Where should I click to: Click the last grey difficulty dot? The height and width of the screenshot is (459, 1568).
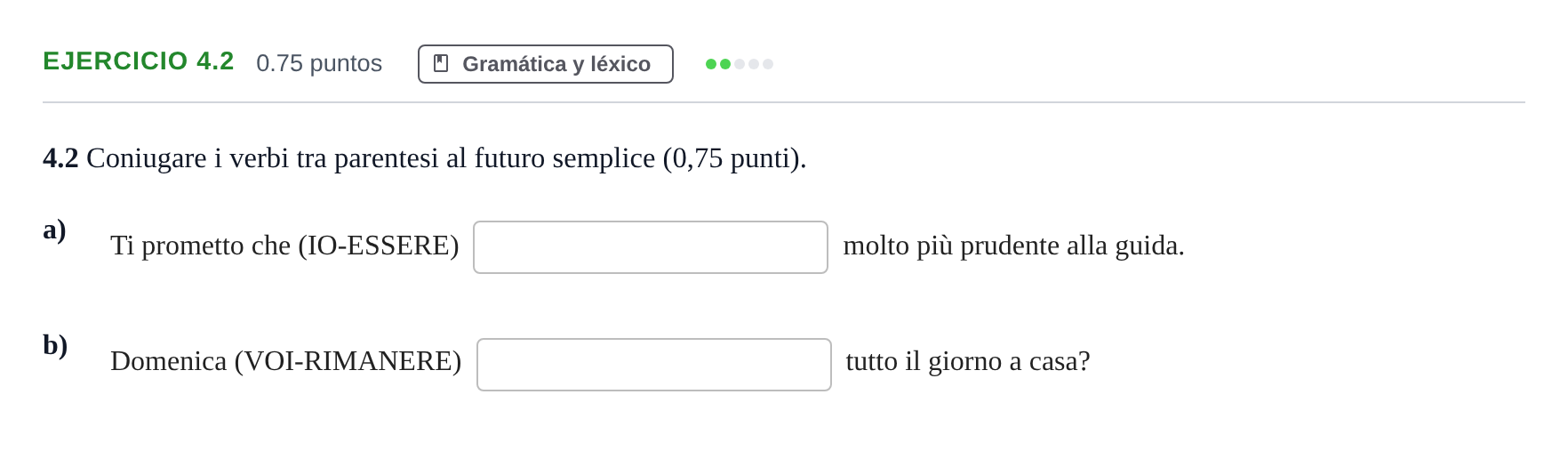768,64
